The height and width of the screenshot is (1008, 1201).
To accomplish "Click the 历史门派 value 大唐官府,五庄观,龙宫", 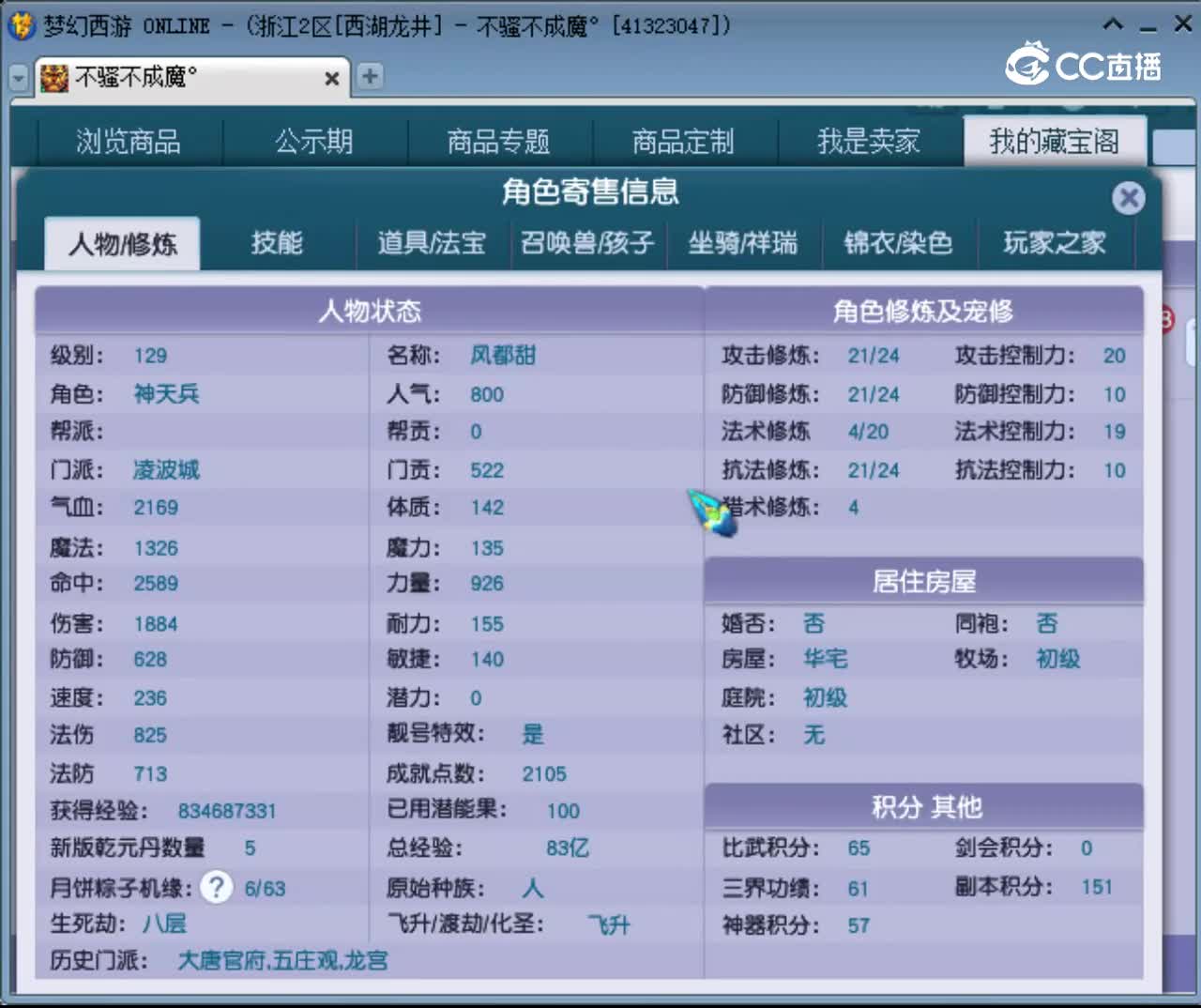I will pyautogui.click(x=282, y=961).
